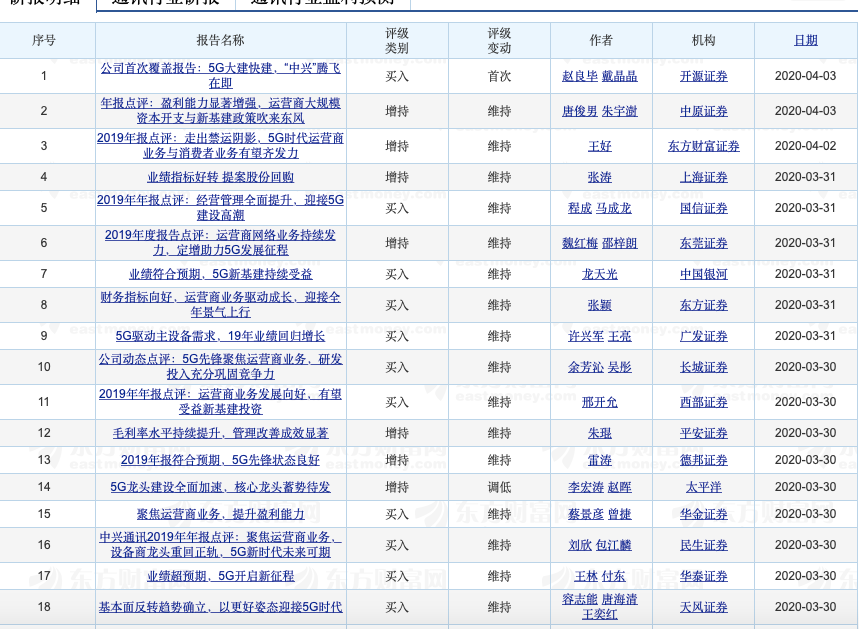Screen dimensions: 859x629
Task: Open report '聚焦运营商业务，提升盈利能力'
Action: (x=221, y=514)
